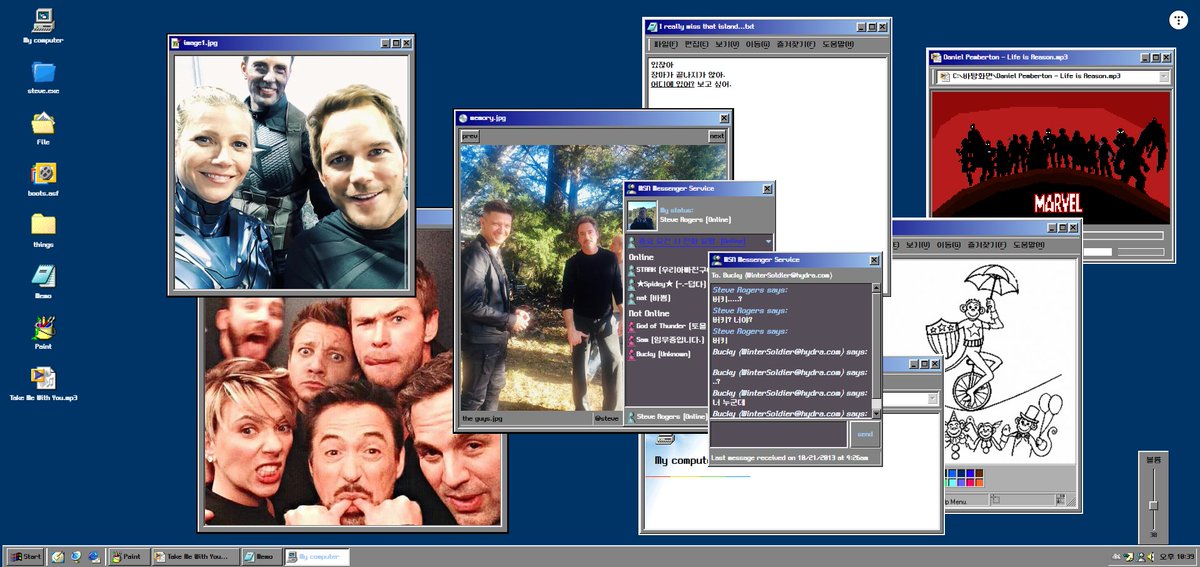
Task: Click the Internet Explorer quick launch icon
Action: [x=94, y=556]
